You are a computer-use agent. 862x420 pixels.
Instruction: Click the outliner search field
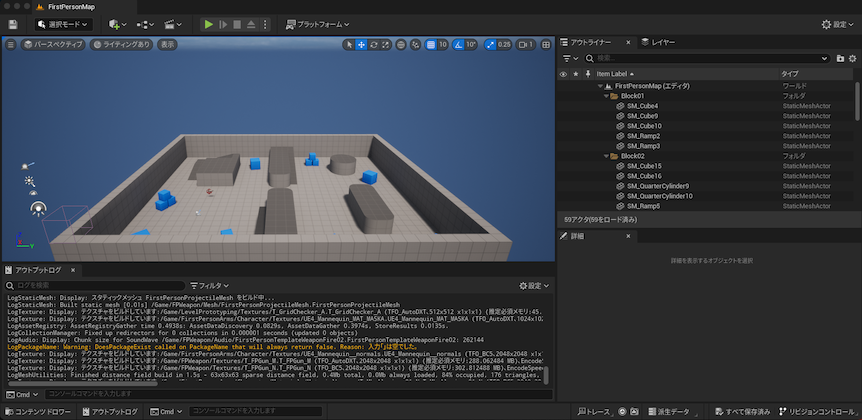710,59
